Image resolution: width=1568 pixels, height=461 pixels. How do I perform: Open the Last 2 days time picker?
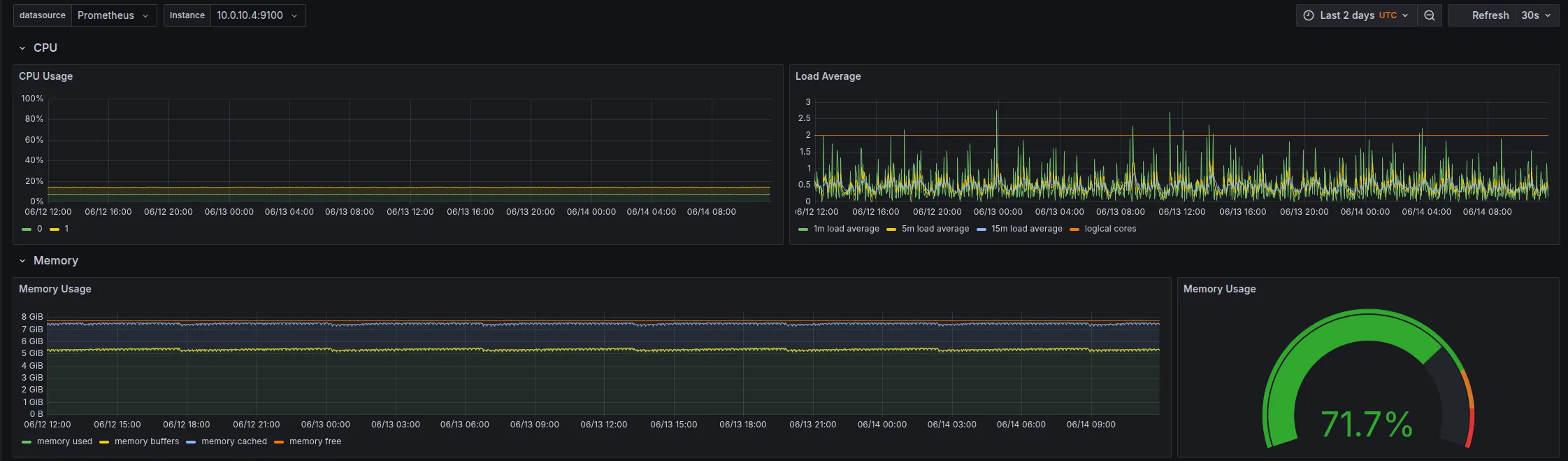tap(1357, 15)
